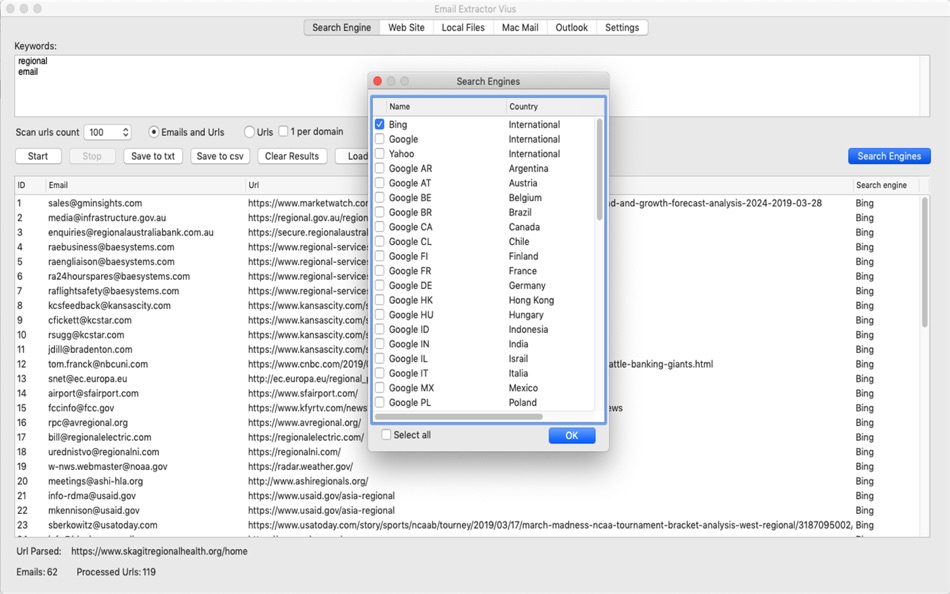Click the Keywords text area
950x594 pixels.
[472, 85]
